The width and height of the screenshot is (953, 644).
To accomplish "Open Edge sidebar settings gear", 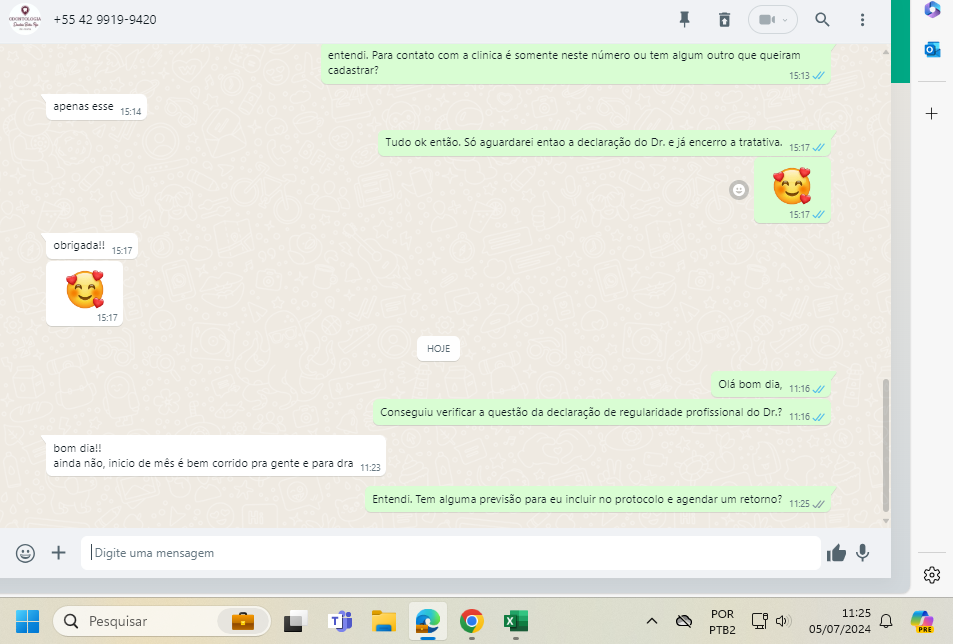I will pyautogui.click(x=932, y=575).
